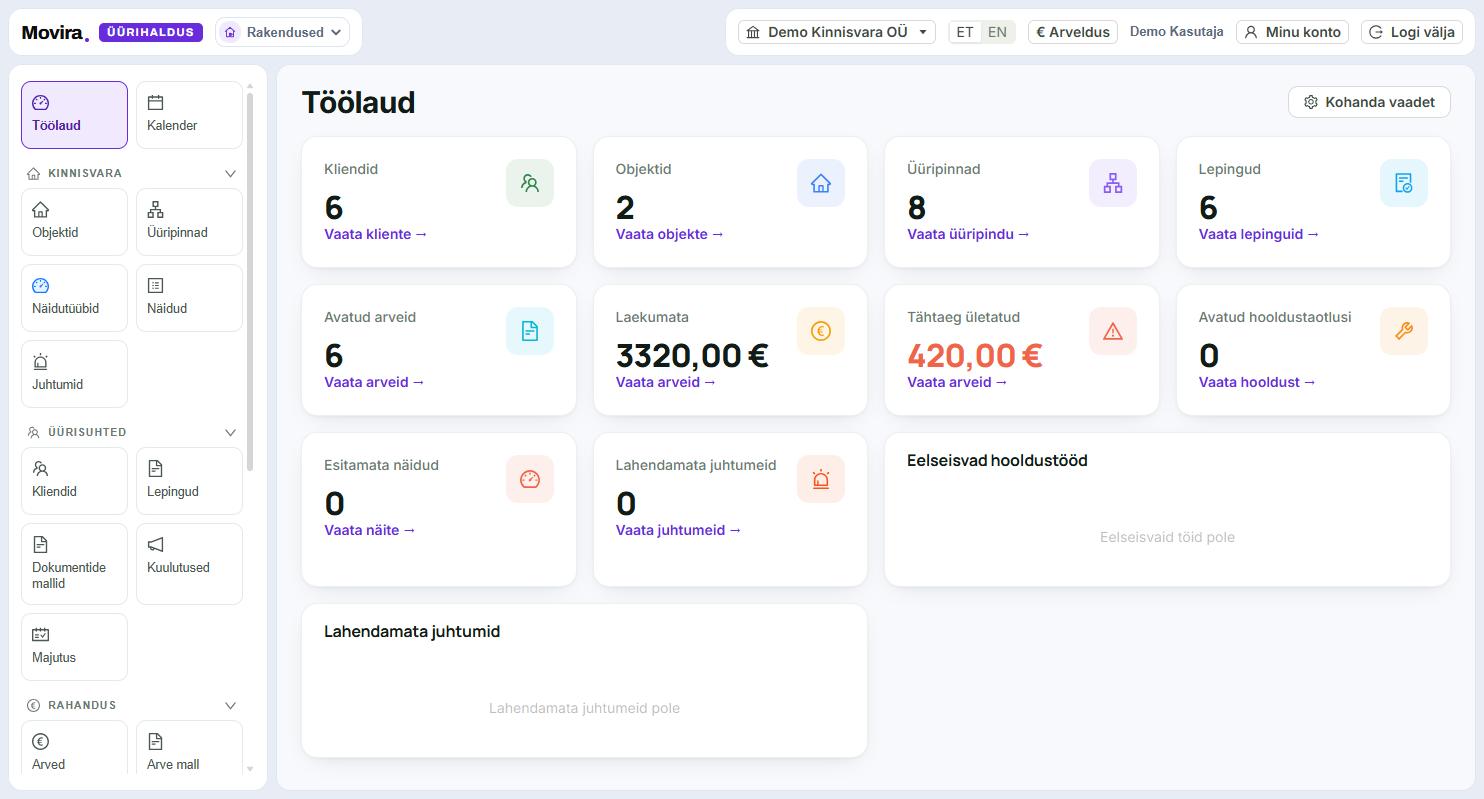
Task: Click the Kliendid card people icon
Action: click(x=530, y=183)
